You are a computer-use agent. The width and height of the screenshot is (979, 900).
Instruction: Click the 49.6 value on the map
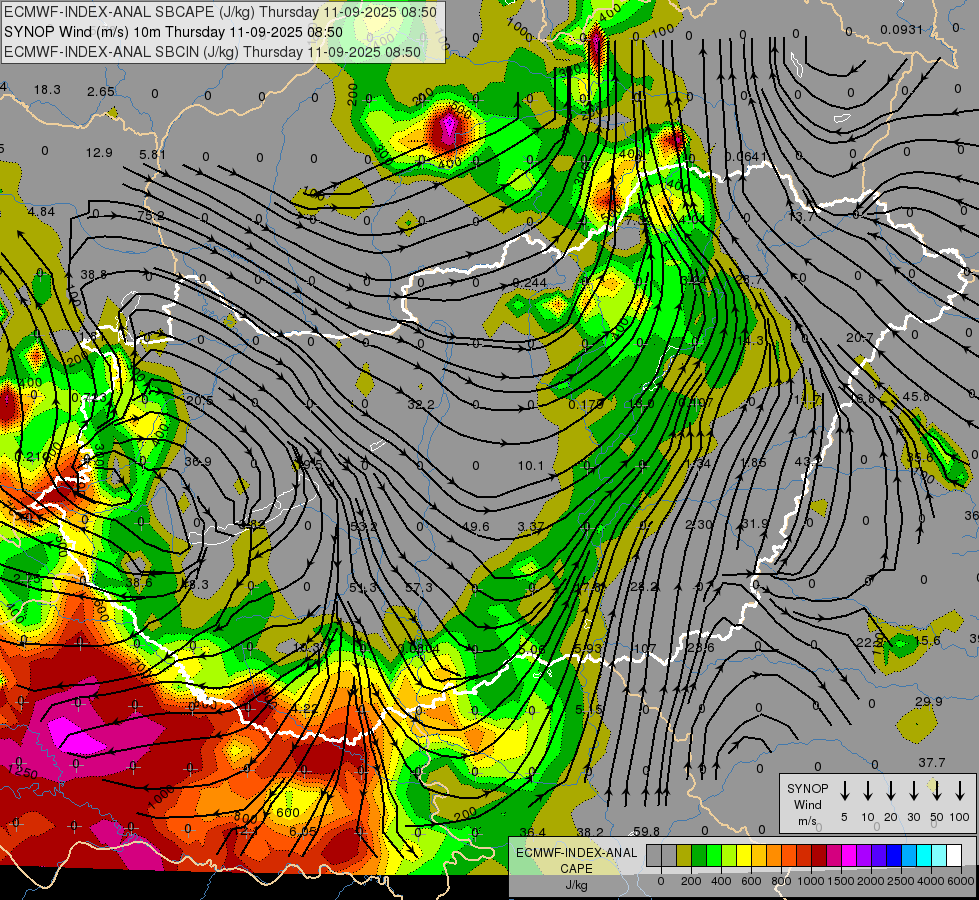[476, 526]
